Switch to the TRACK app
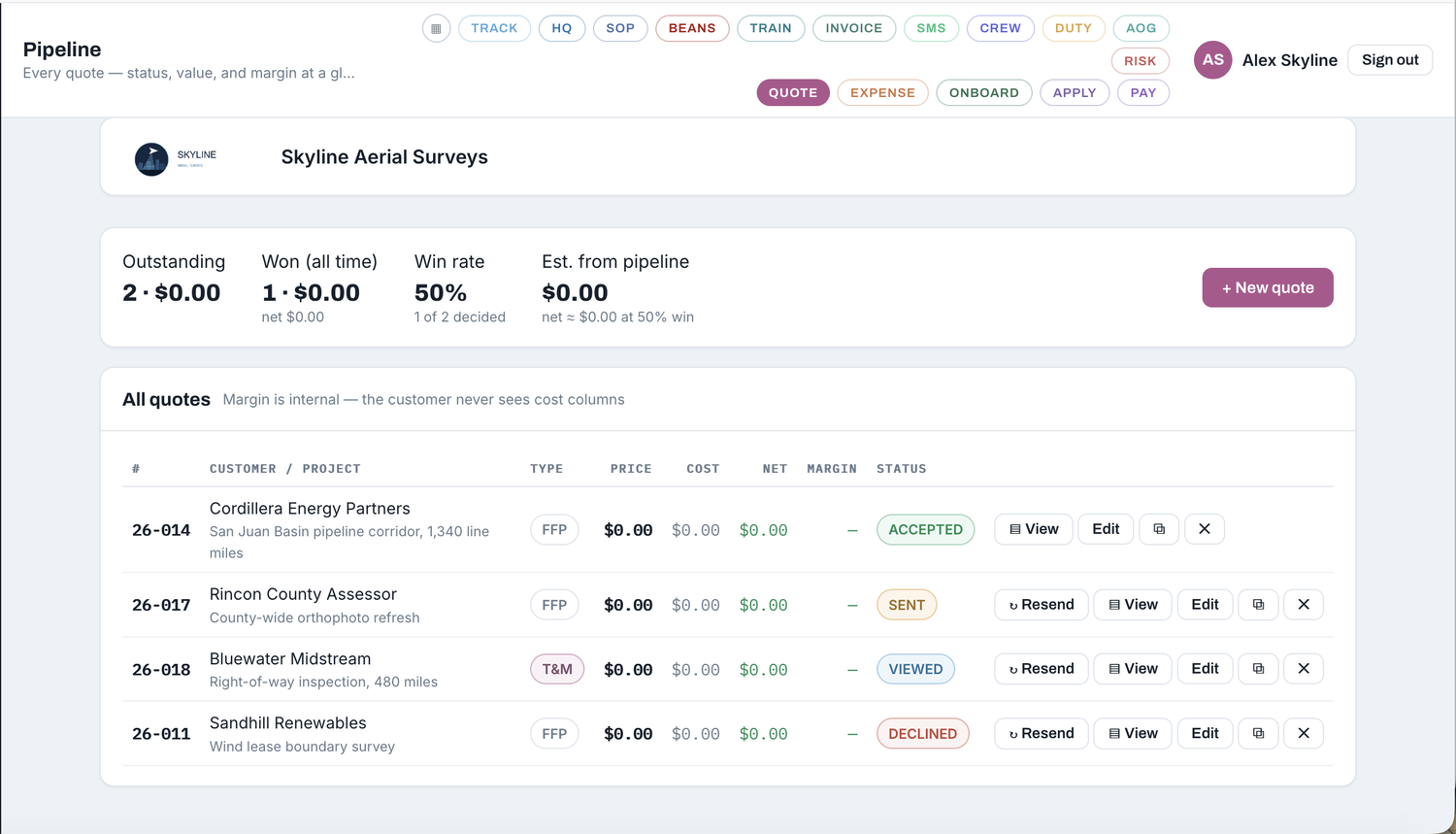The width and height of the screenshot is (1456, 834). point(494,28)
